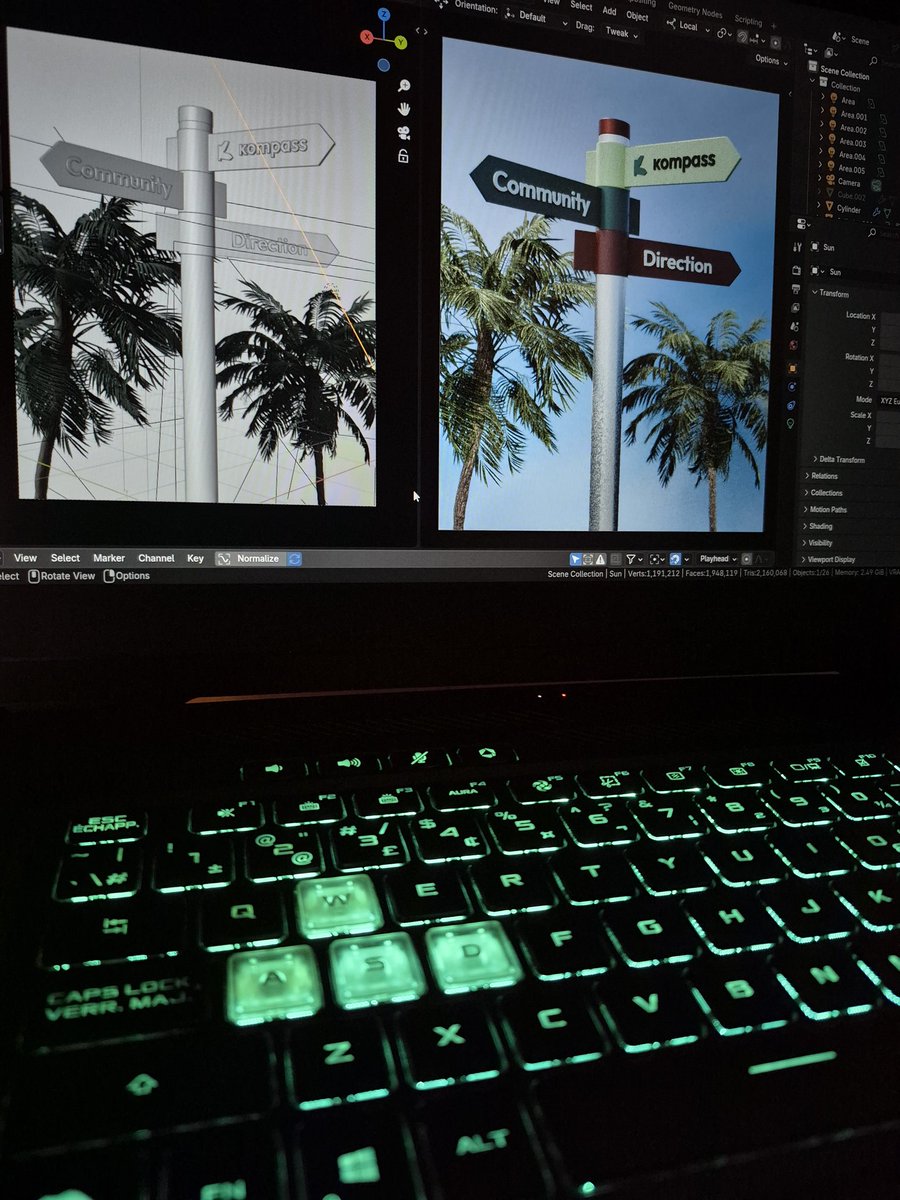The image size is (900, 1200).
Task: Open the Local transform orientation dropdown
Action: 687,26
